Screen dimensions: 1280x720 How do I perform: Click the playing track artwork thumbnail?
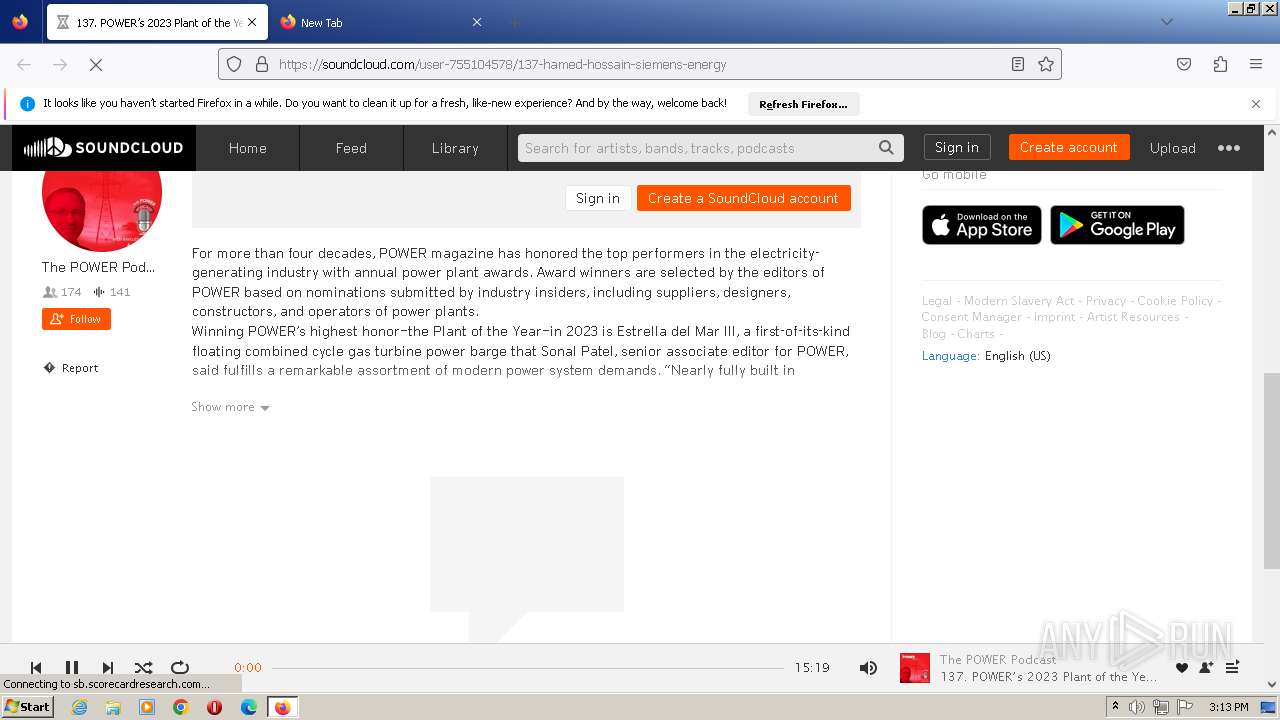click(x=915, y=668)
